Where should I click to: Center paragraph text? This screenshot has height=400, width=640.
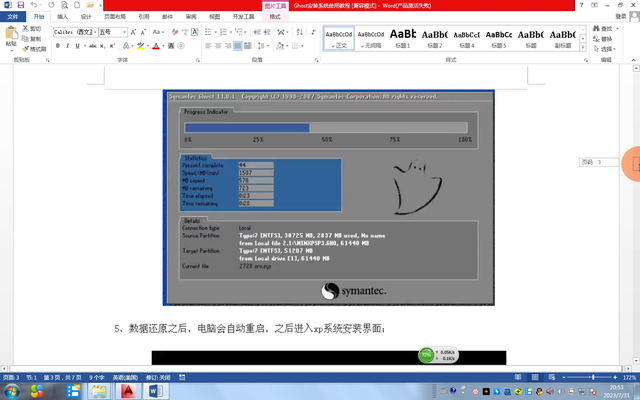click(218, 46)
